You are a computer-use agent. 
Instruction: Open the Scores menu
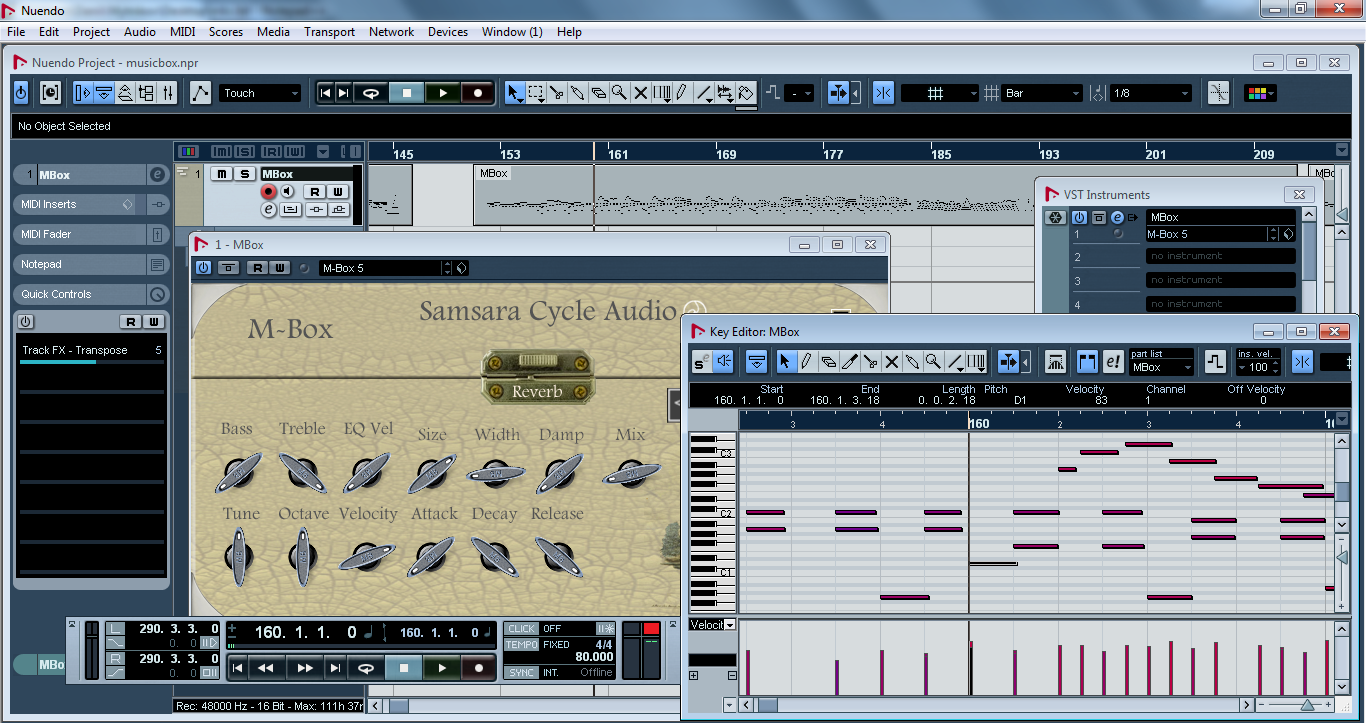tap(226, 32)
